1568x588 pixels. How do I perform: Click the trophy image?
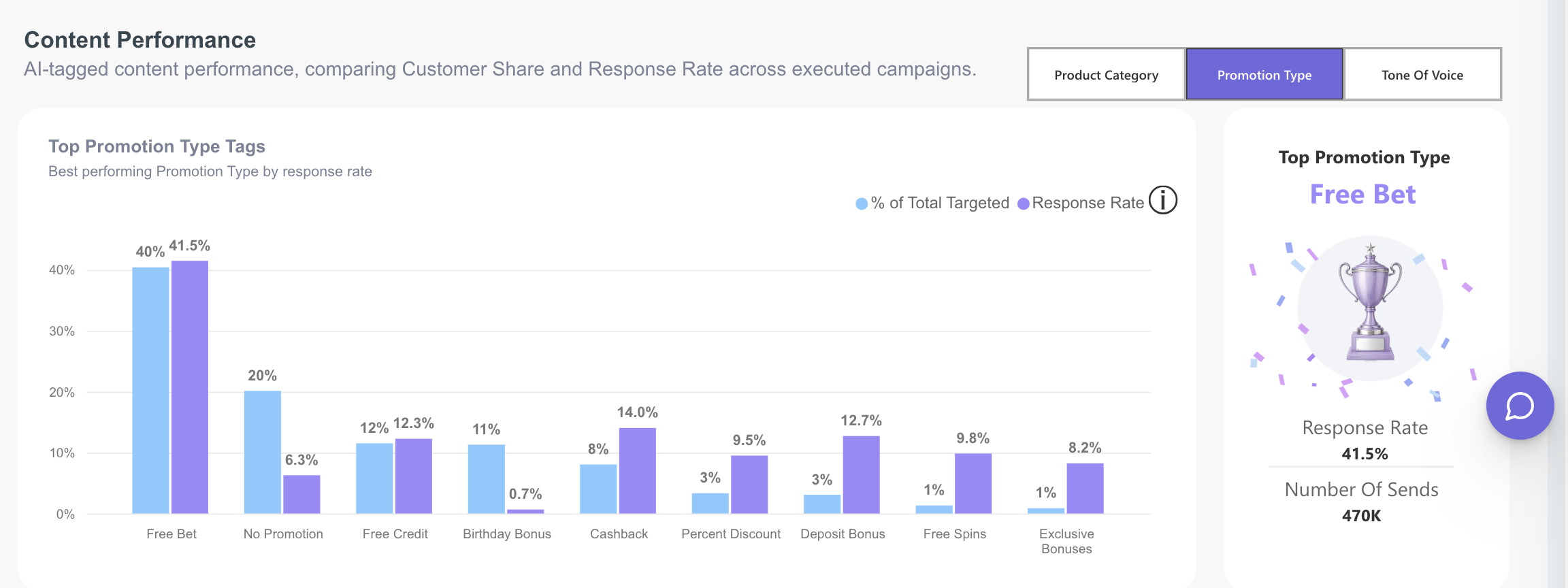1370,306
